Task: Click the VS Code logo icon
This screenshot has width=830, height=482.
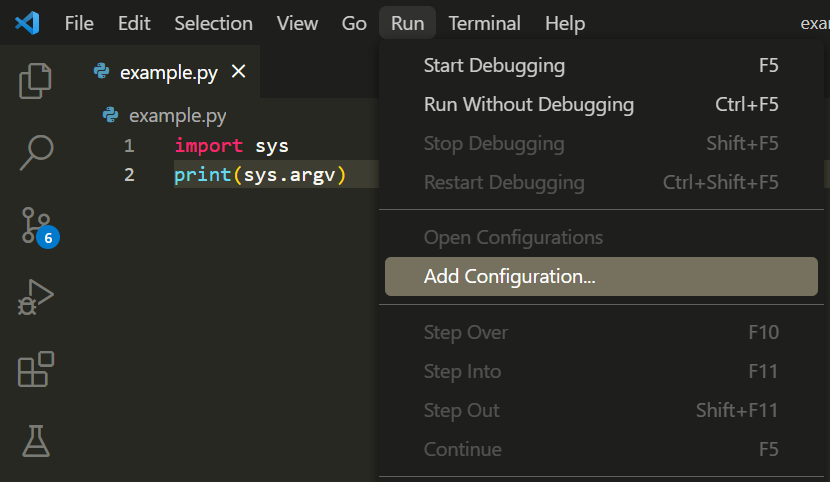Action: 27,23
